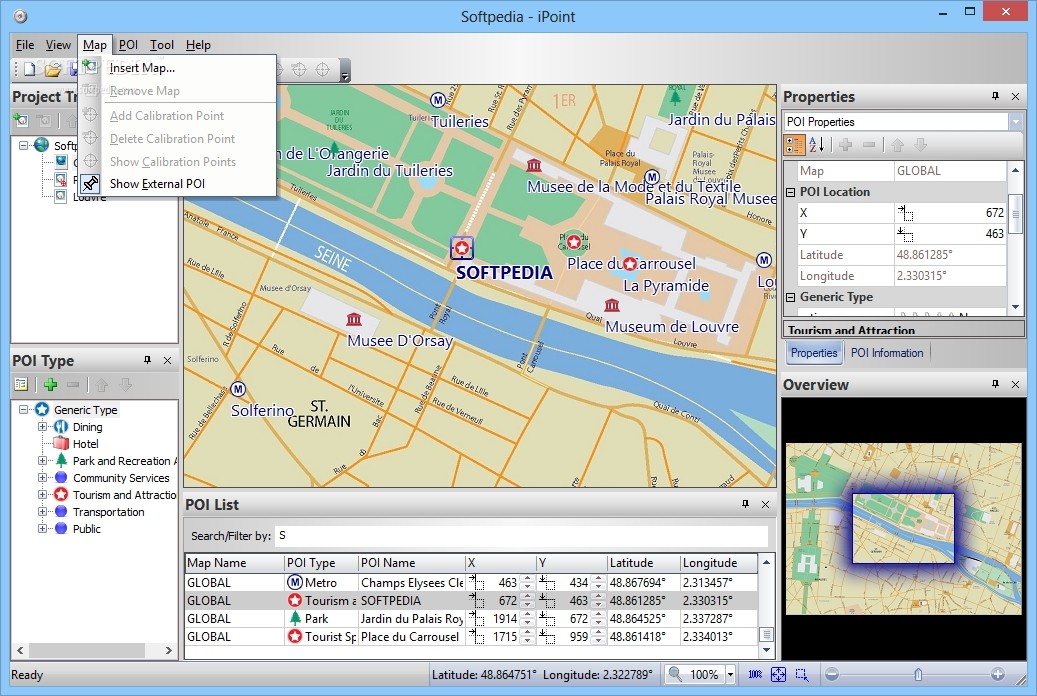Toggle categorized view in Properties
Screen dimensions: 1037x696
coord(794,144)
